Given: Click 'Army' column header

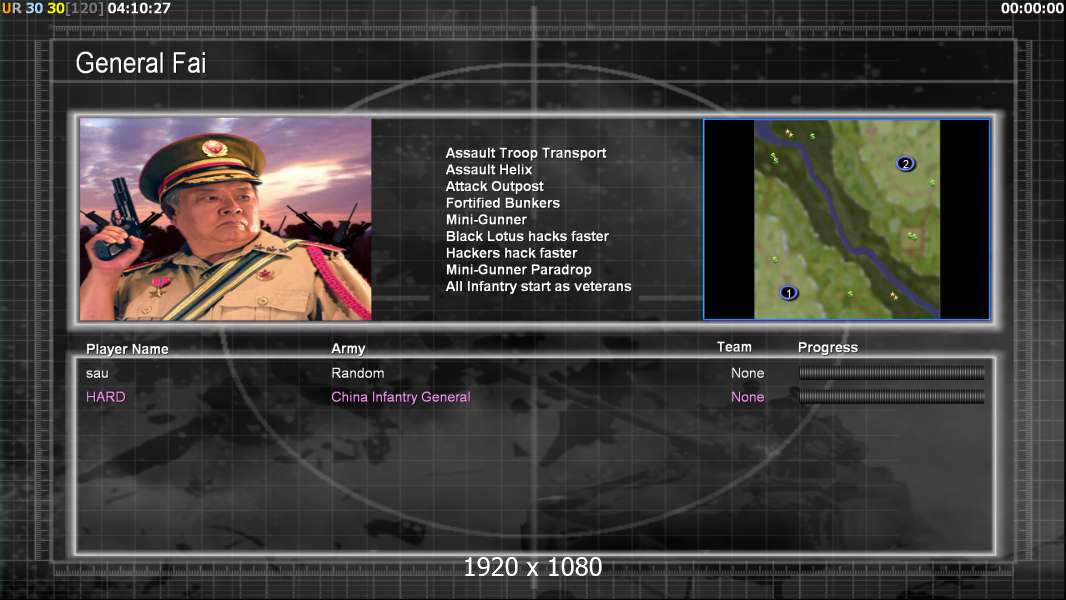Looking at the screenshot, I should [x=348, y=349].
